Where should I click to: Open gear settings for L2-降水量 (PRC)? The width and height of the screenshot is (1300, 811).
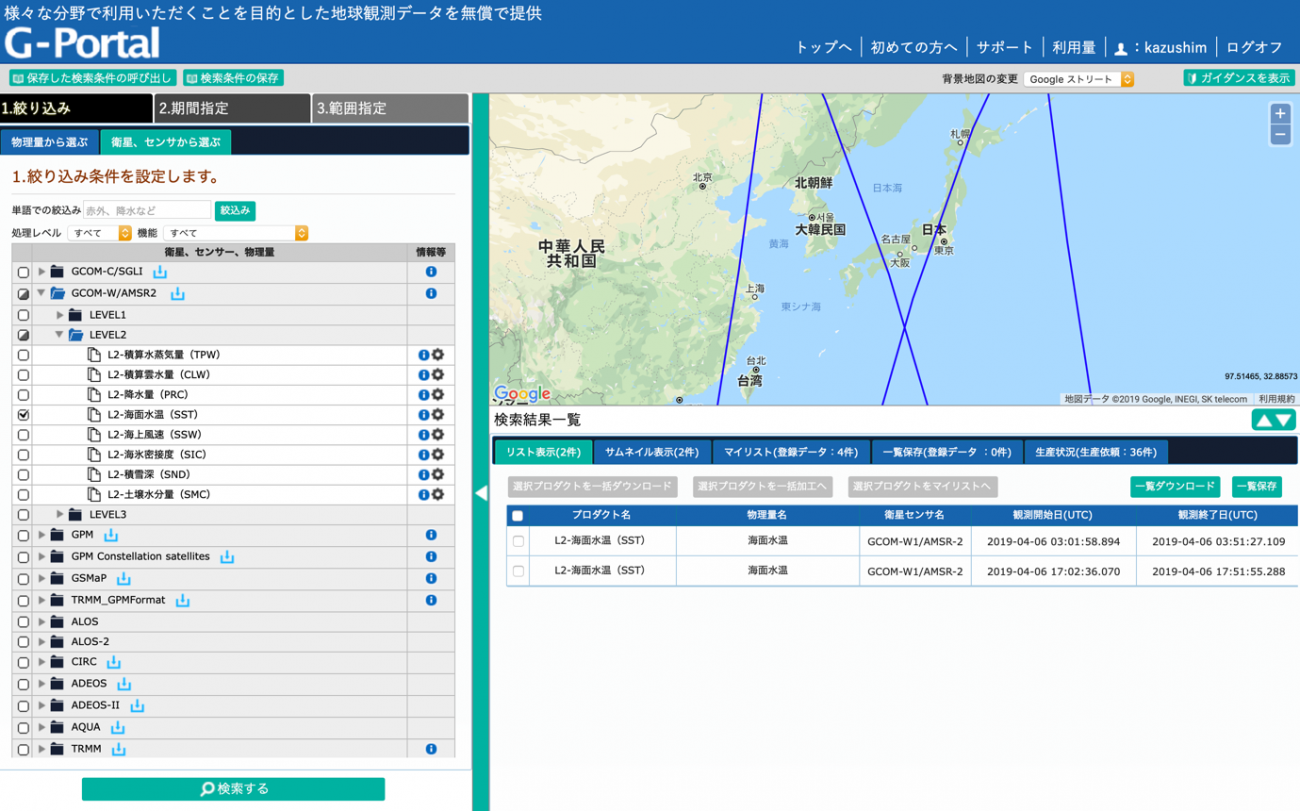[x=438, y=395]
